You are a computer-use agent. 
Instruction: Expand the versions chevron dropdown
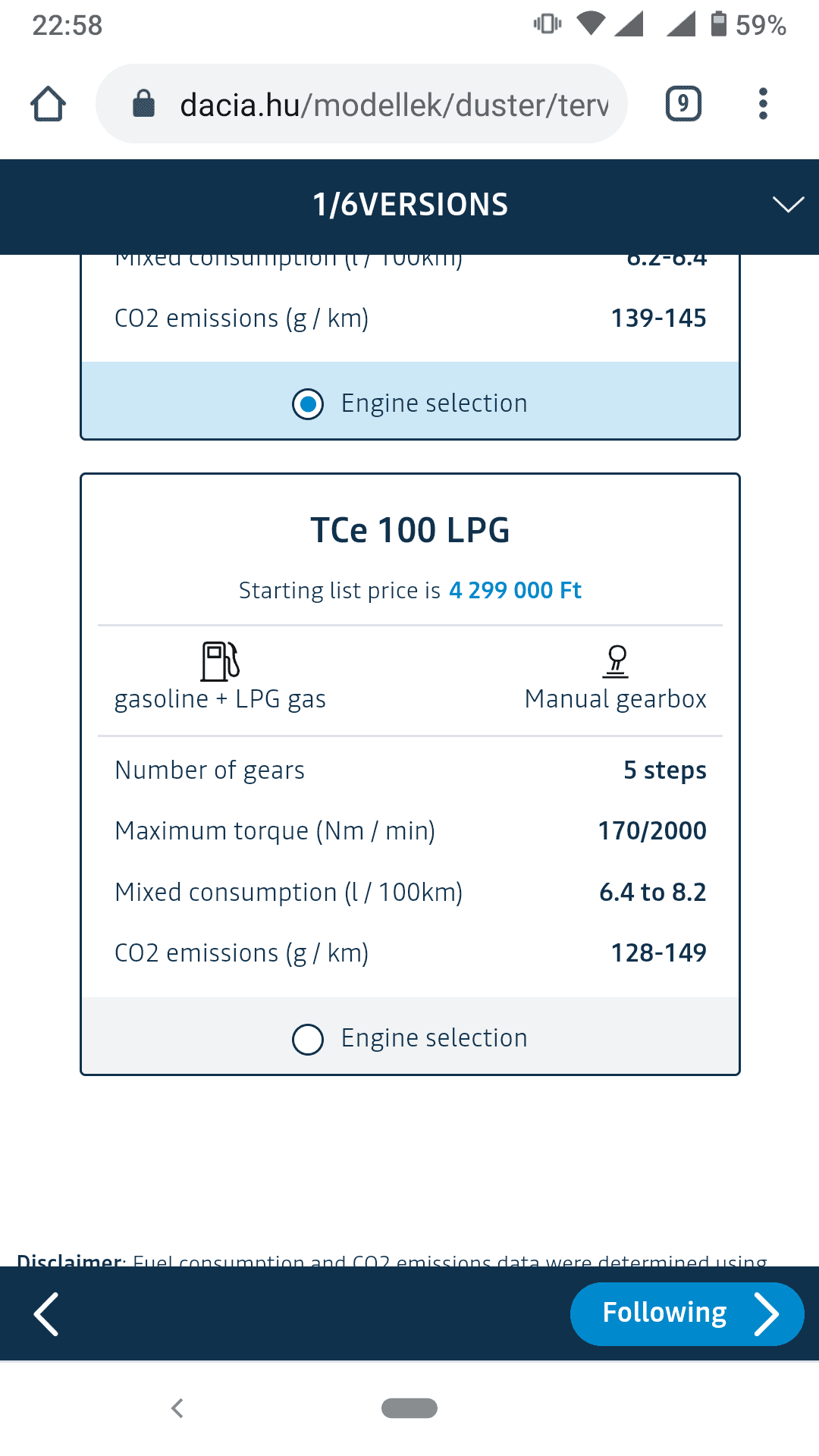788,205
